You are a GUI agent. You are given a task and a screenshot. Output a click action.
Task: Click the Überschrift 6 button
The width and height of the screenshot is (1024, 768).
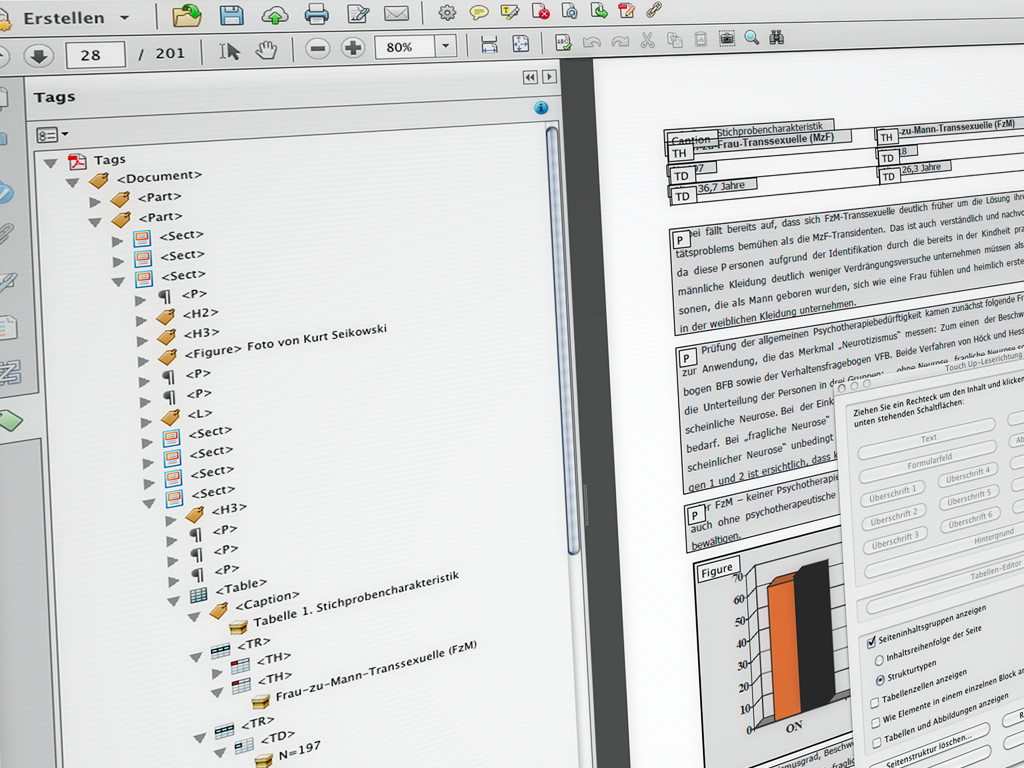tap(970, 520)
